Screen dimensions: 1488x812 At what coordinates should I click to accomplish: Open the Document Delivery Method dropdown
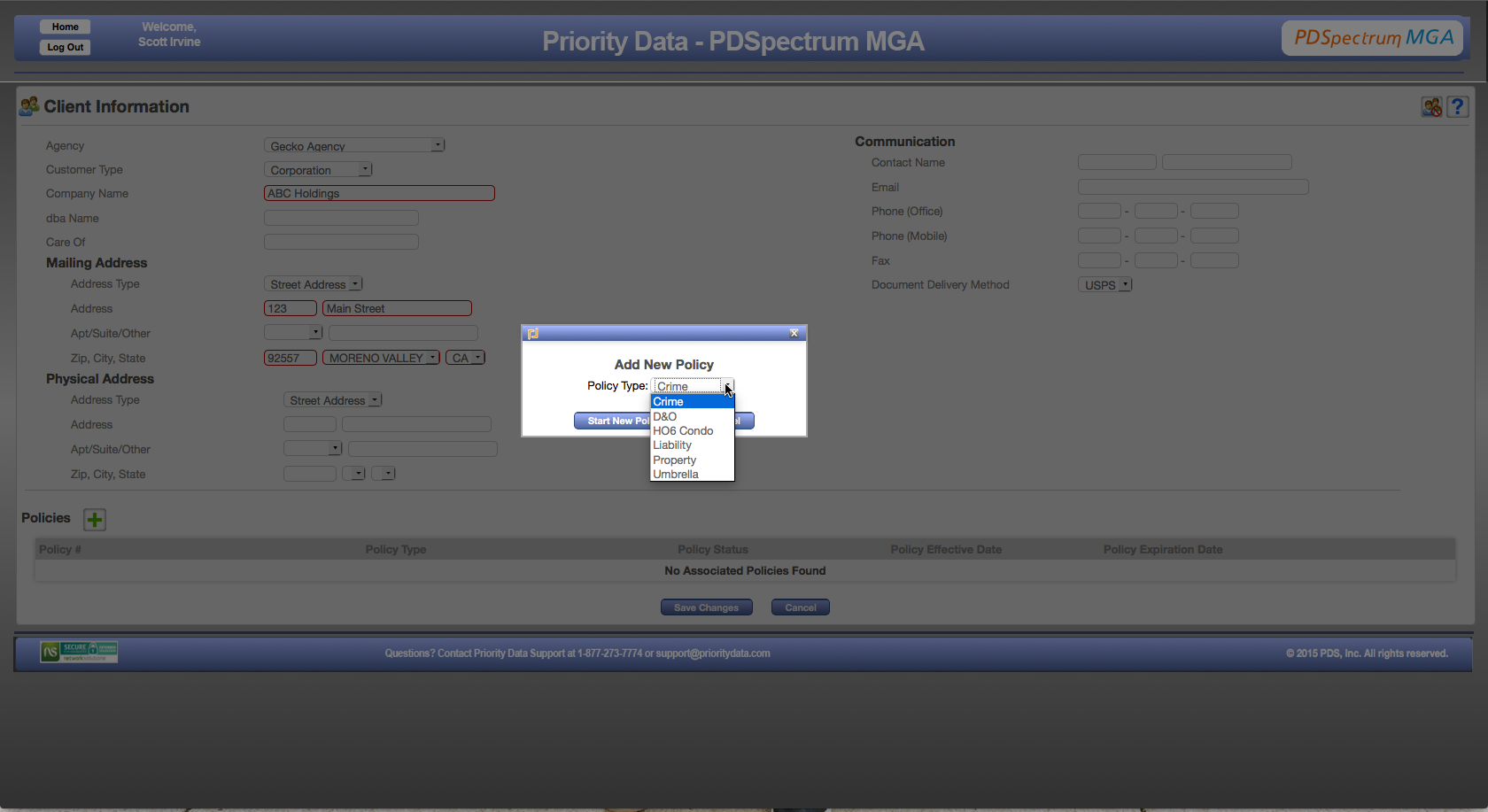pos(1105,285)
